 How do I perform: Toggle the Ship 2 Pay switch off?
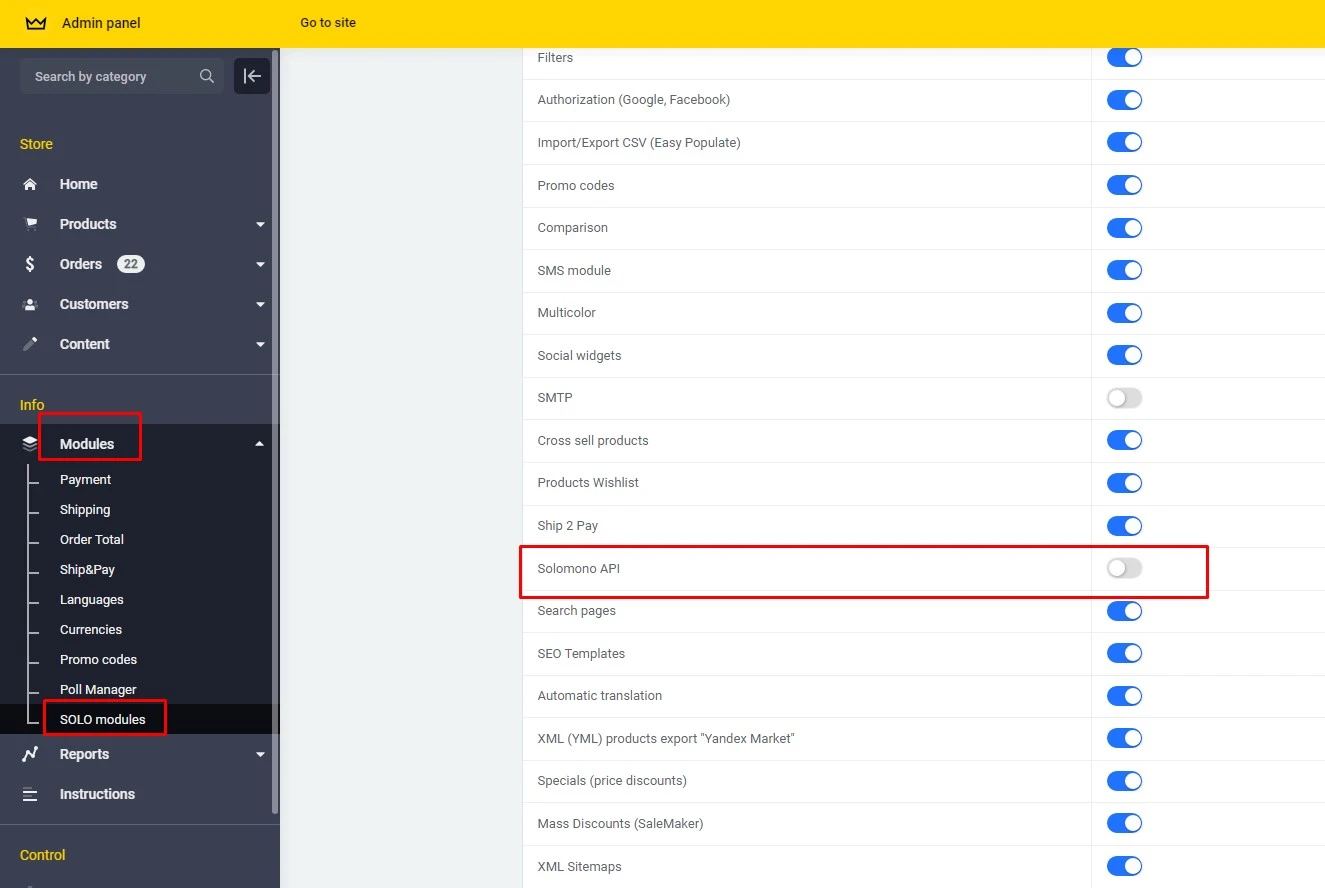click(1123, 525)
